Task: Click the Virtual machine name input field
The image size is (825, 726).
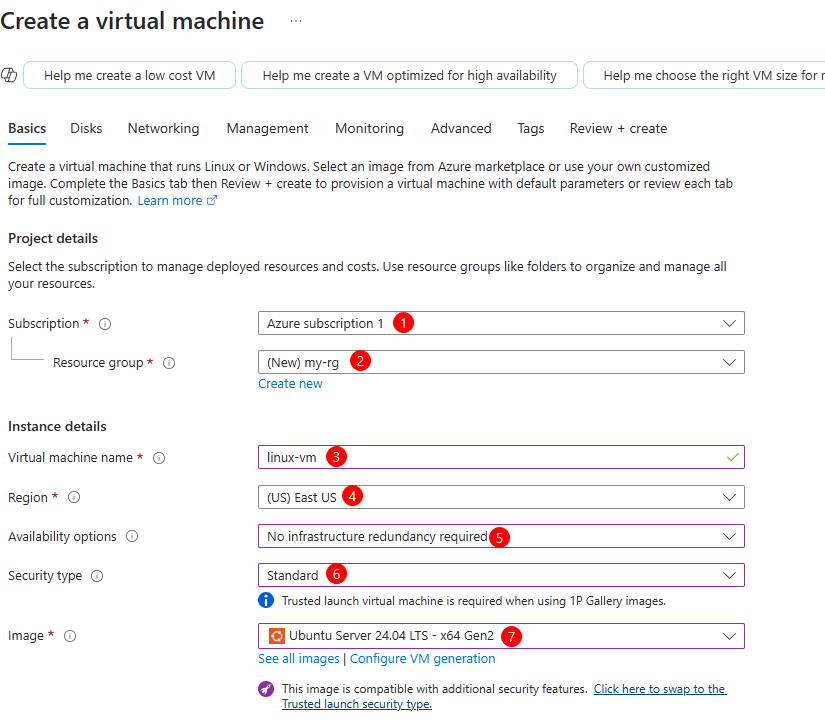Action: point(501,457)
